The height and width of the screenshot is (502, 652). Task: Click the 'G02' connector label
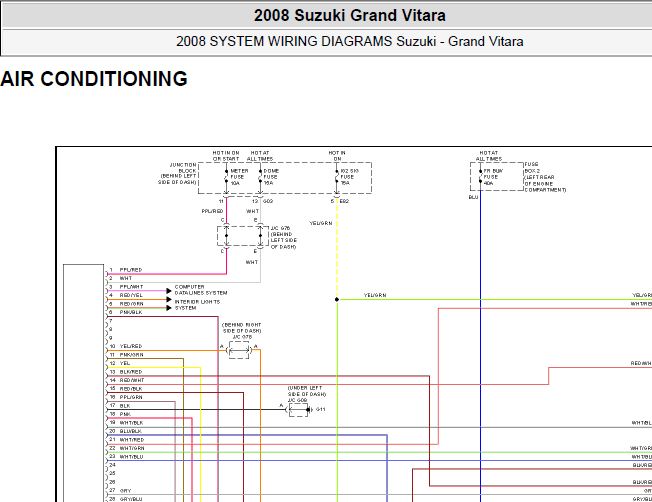pyautogui.click(x=268, y=201)
